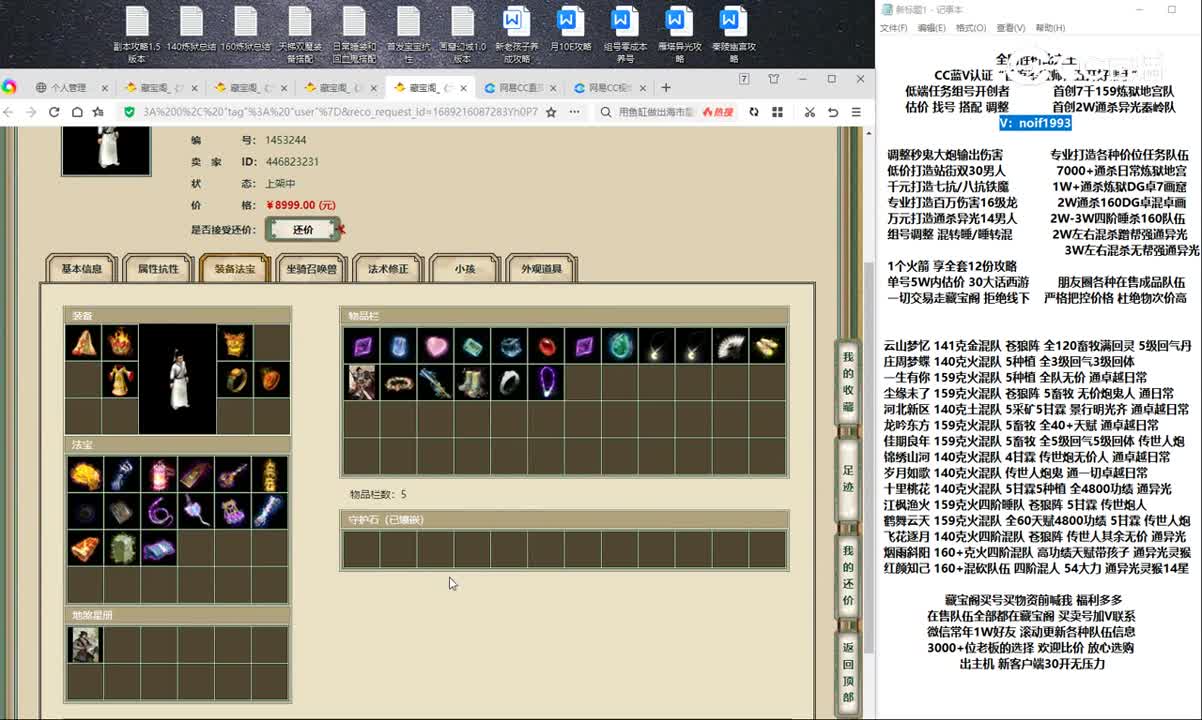Click the blue sword item in inventory
The height and width of the screenshot is (720, 1202).
435,382
